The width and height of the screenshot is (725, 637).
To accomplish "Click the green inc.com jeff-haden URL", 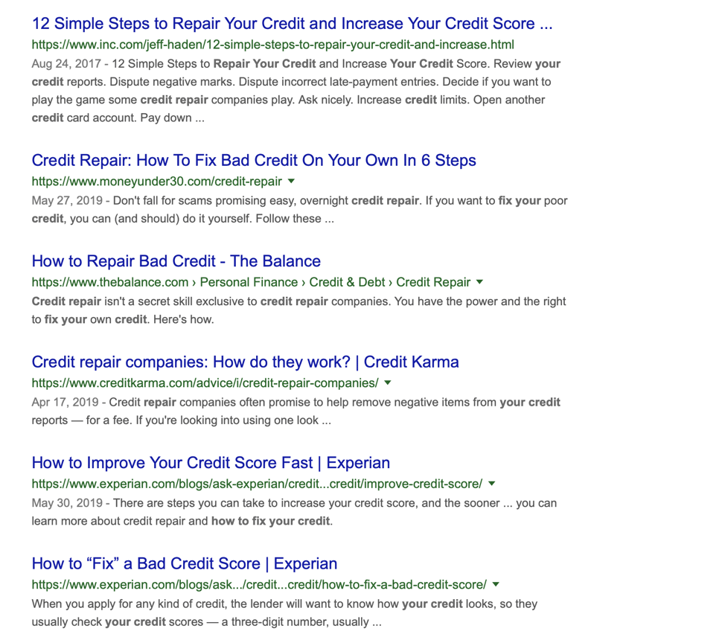I will click(x=273, y=45).
